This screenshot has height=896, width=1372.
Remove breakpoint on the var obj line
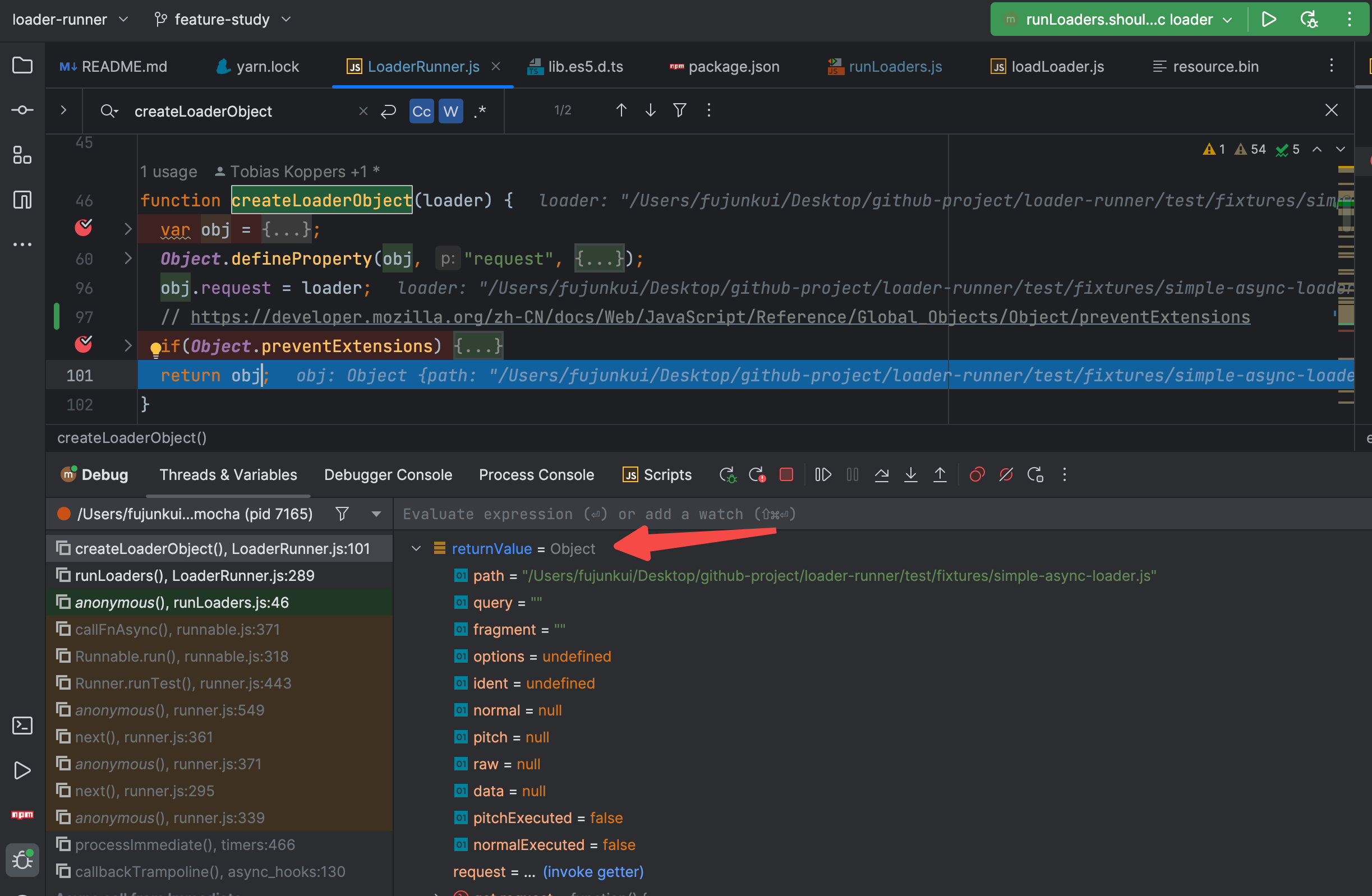click(x=84, y=229)
